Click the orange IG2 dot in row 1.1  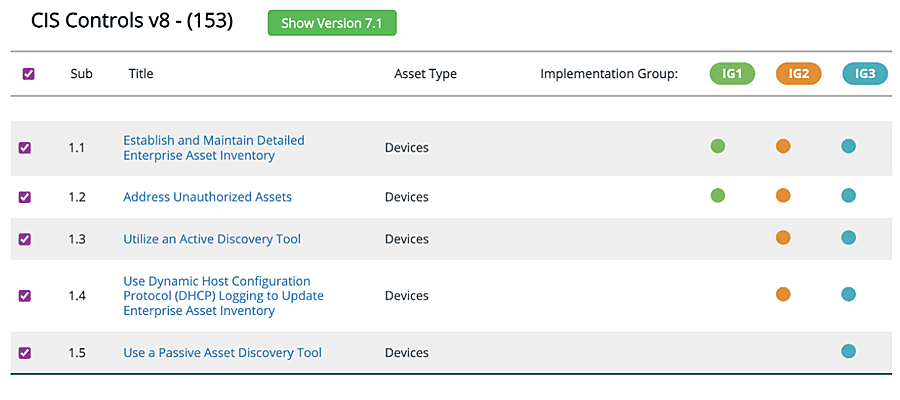click(x=783, y=146)
